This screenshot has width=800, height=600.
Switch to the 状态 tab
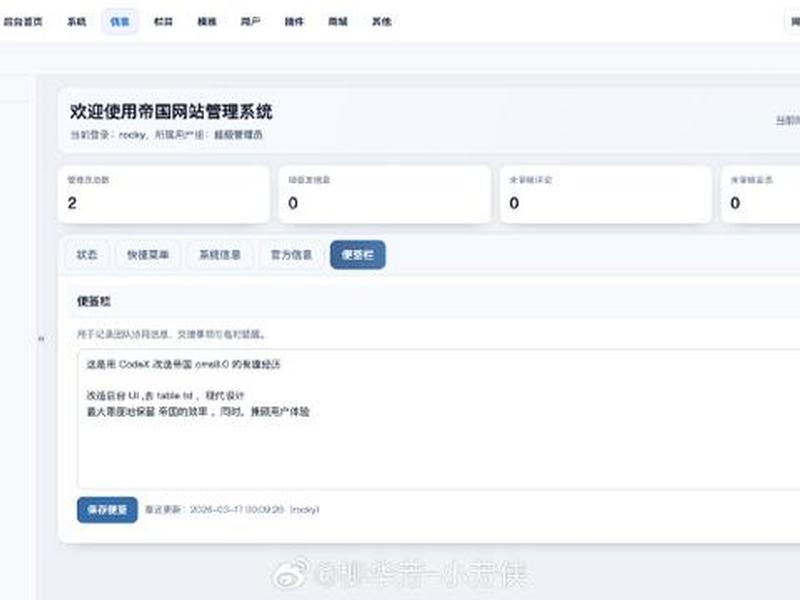(x=87, y=255)
